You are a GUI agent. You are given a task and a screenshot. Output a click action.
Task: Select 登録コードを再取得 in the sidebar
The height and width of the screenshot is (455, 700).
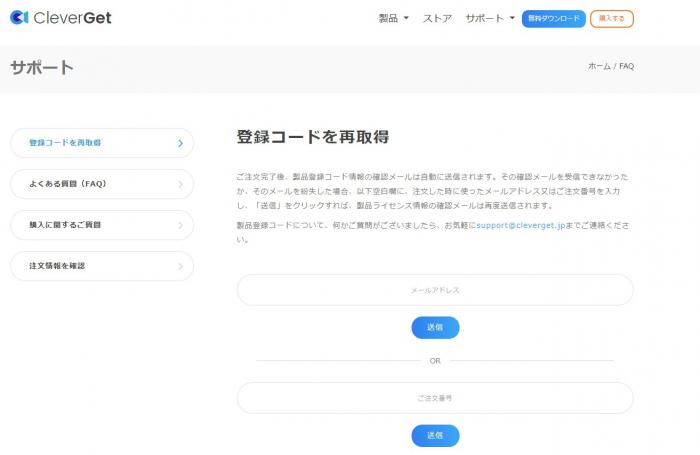coord(102,143)
